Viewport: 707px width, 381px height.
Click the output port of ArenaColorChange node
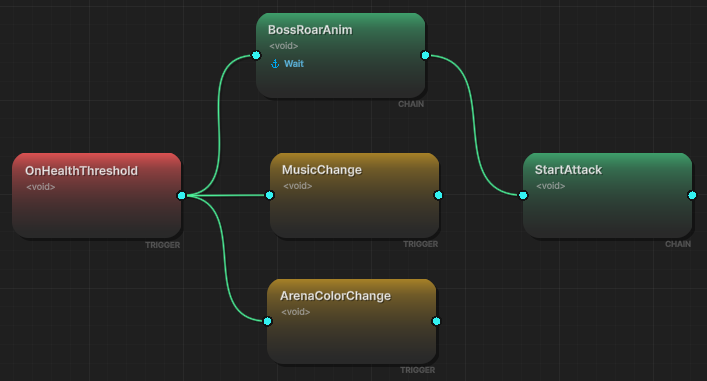point(436,321)
